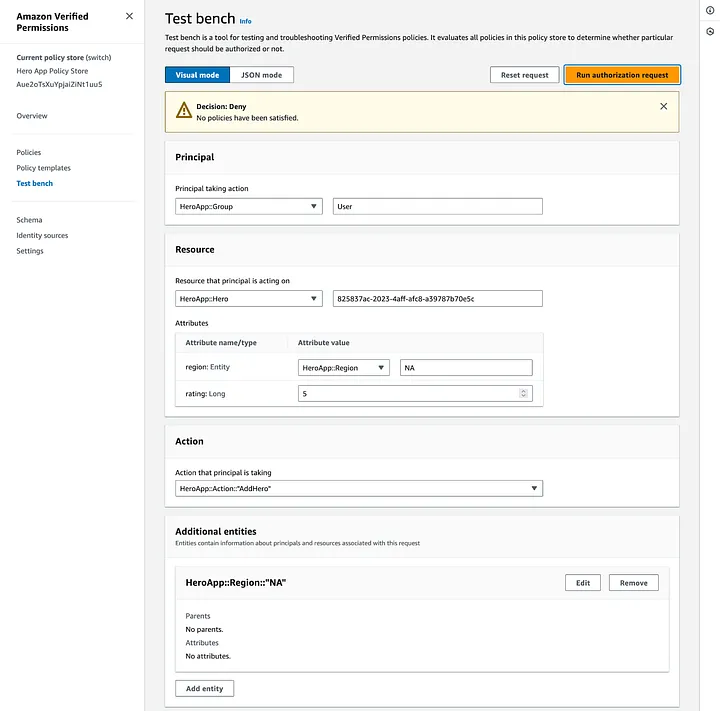Open the AddHero action dropdown
The image size is (720, 711).
click(x=359, y=488)
